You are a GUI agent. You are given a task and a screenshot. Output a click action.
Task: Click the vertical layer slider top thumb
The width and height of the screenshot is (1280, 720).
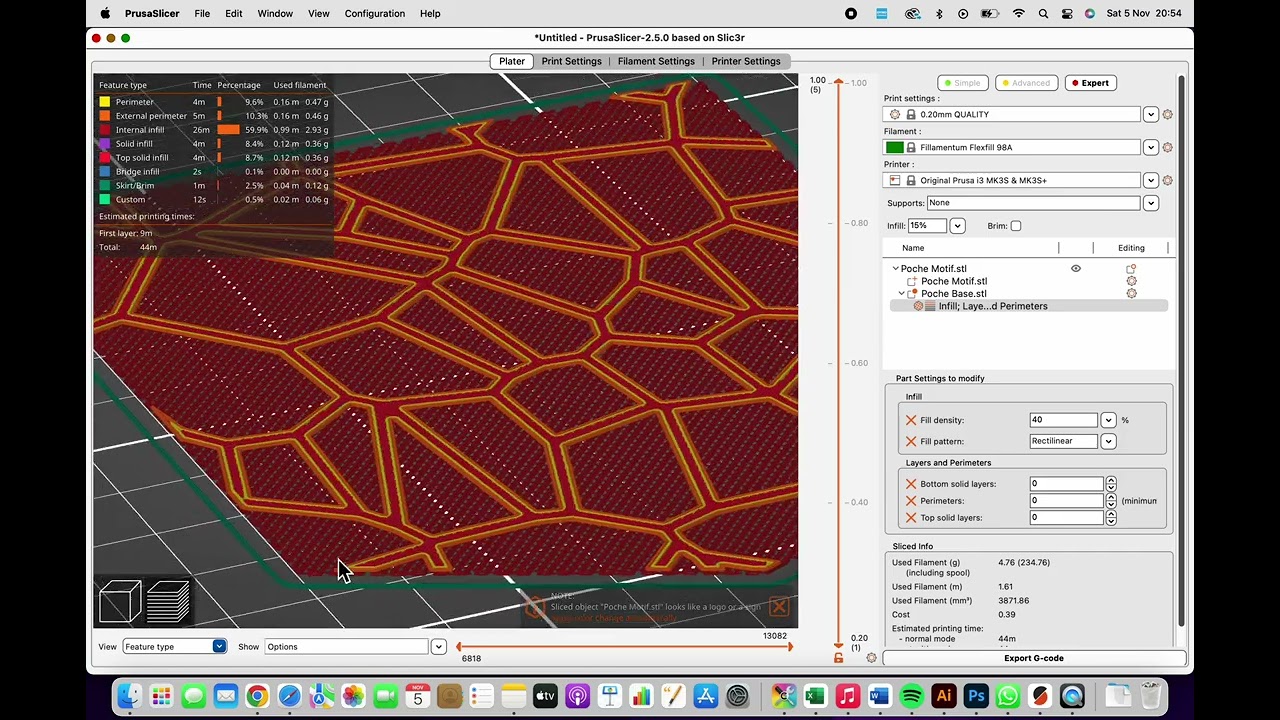pyautogui.click(x=838, y=82)
